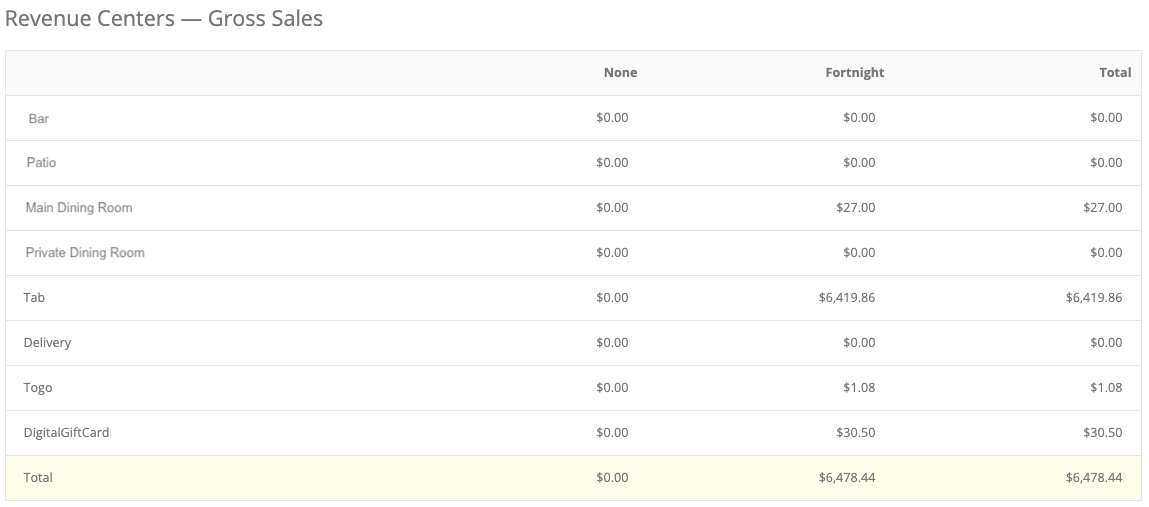Screen dimensions: 1149x507
Task: Click the Delivery row's None column $0.00 value
Action: 612,343
